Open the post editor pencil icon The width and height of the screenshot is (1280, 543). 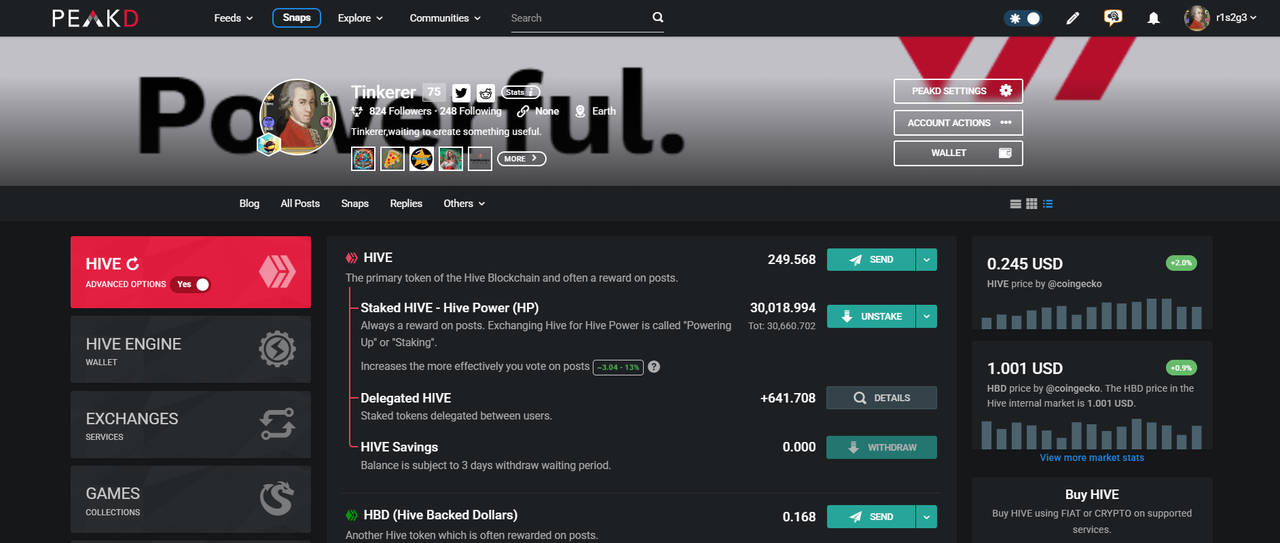coord(1073,18)
